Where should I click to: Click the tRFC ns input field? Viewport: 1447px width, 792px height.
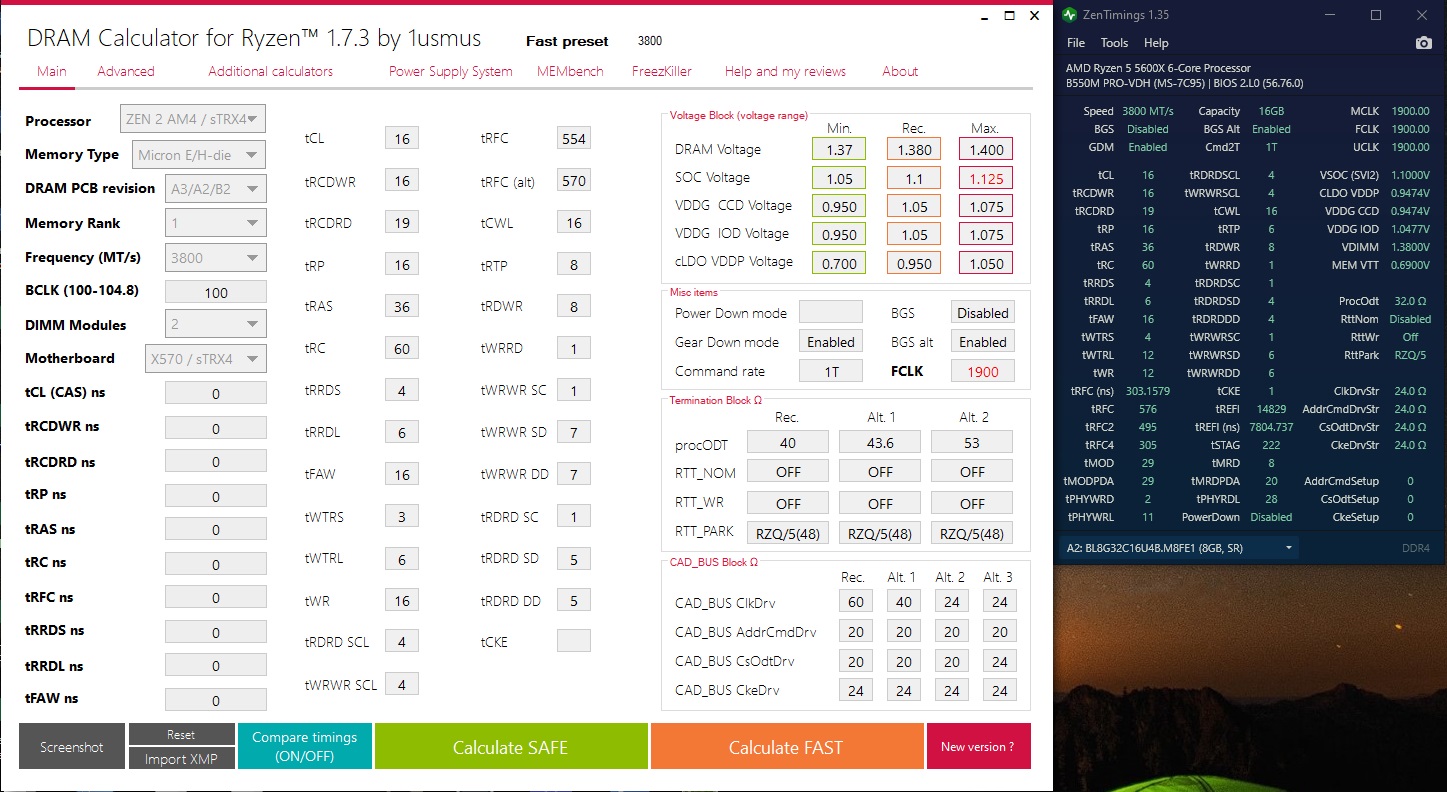[x=215, y=598]
